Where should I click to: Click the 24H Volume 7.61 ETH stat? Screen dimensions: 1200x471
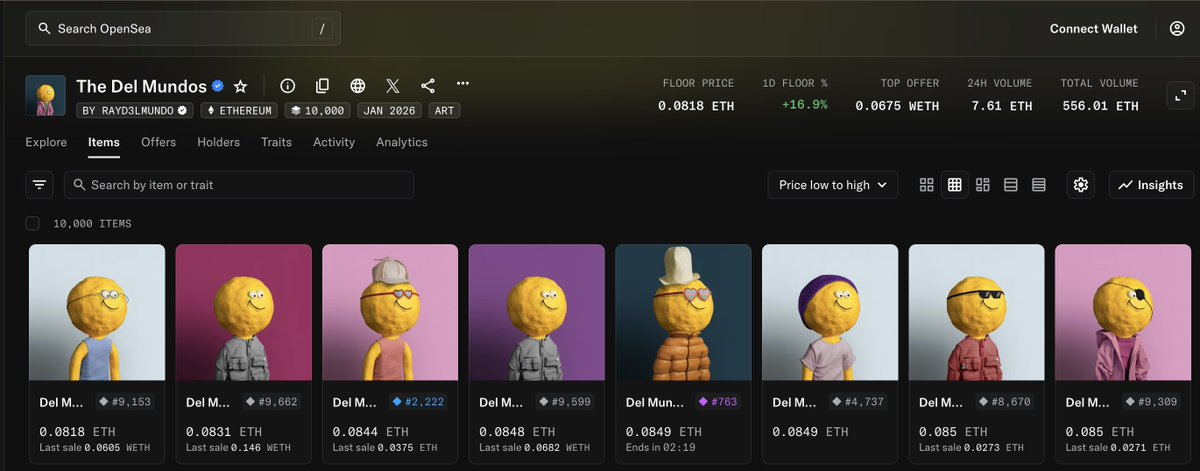point(999,95)
